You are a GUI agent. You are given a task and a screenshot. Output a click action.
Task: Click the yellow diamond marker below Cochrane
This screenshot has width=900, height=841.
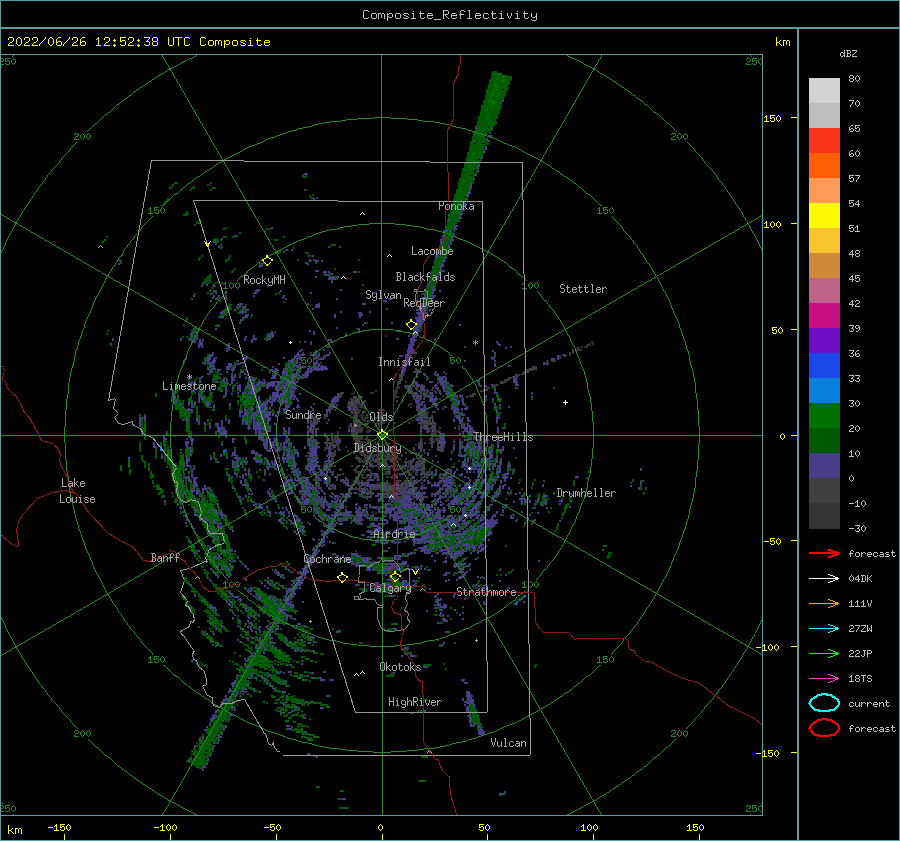click(x=343, y=577)
